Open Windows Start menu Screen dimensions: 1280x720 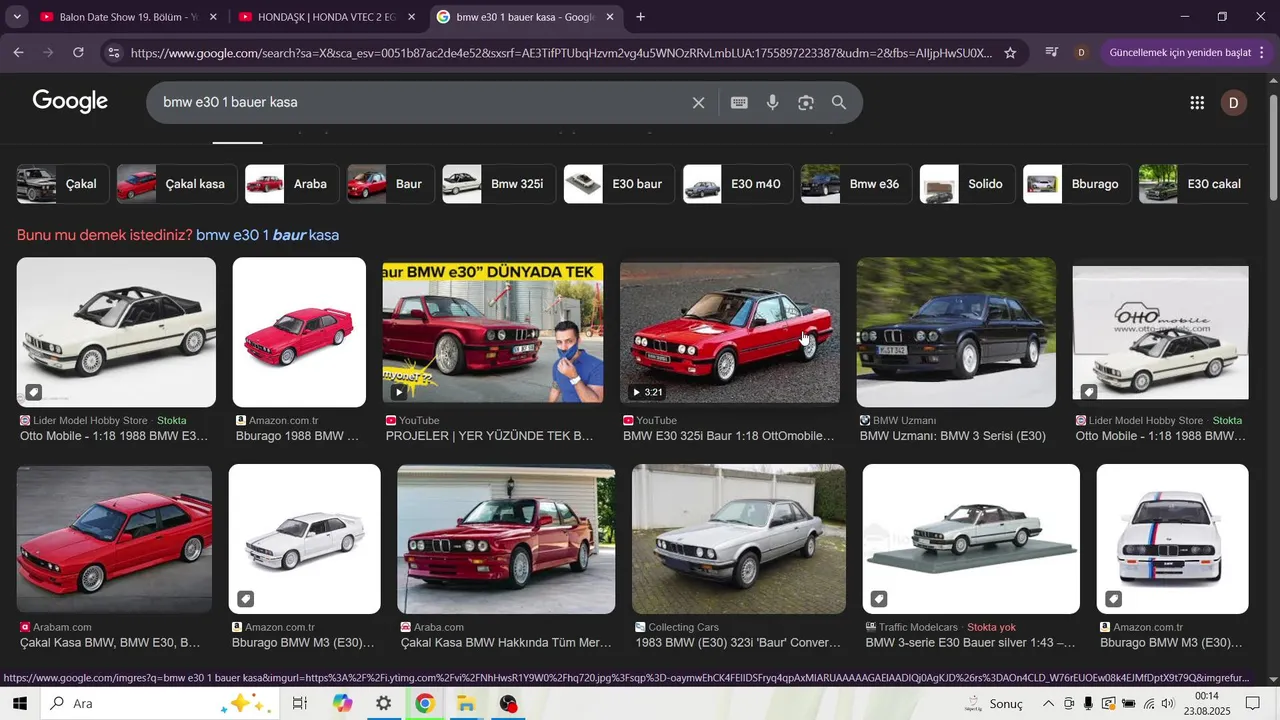tap(20, 703)
